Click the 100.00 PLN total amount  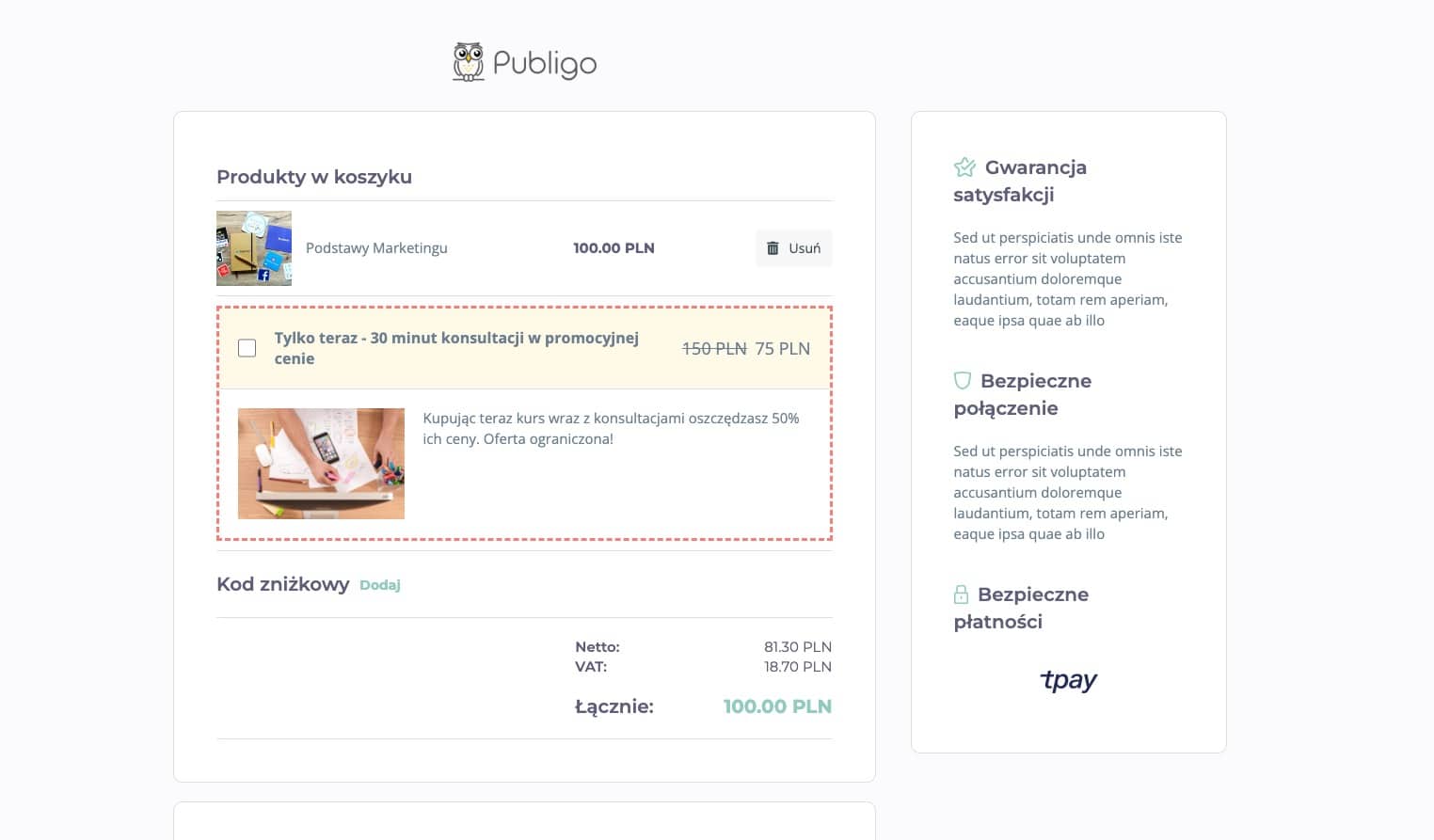[777, 706]
